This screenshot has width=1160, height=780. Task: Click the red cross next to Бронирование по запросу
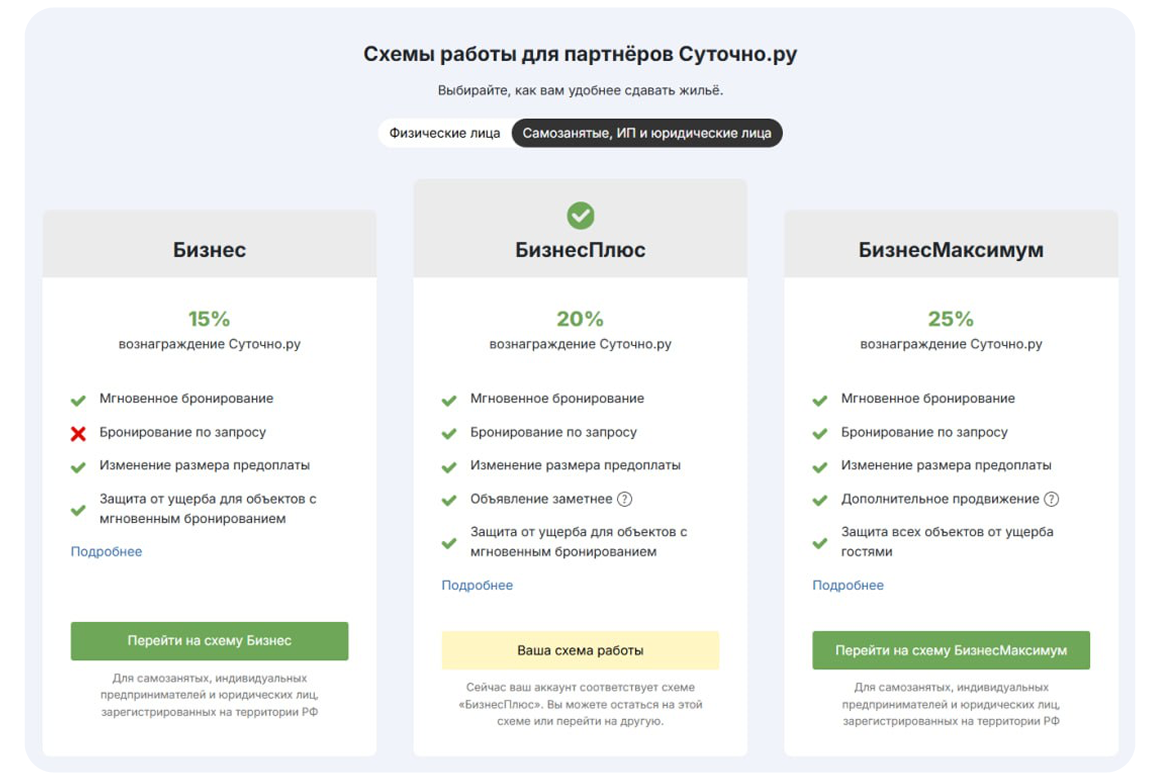(78, 434)
